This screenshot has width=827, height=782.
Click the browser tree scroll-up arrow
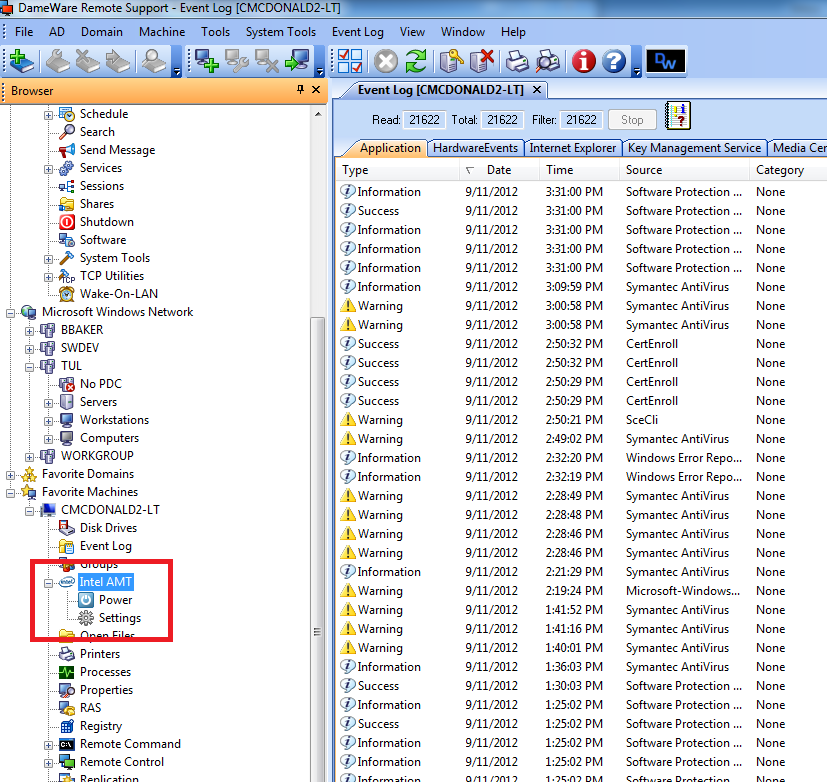click(x=318, y=114)
